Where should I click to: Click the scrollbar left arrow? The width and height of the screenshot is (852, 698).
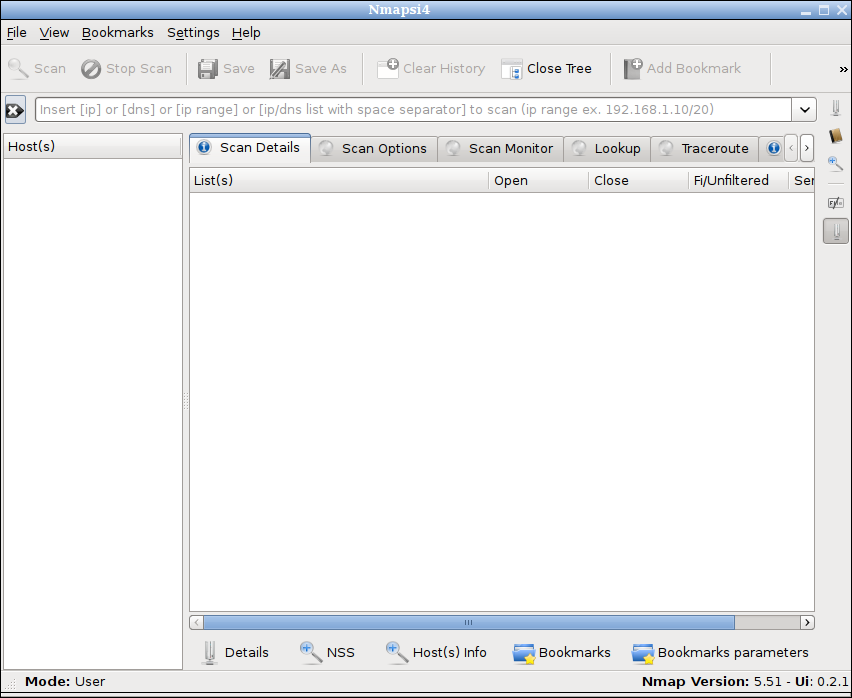[197, 622]
